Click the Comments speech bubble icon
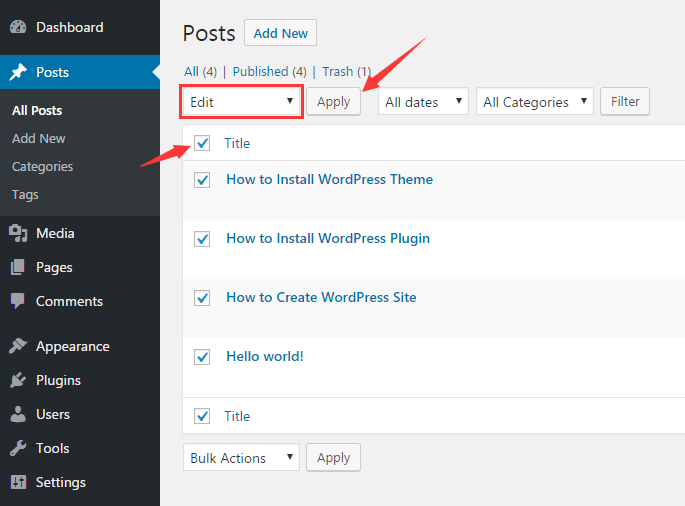685x506 pixels. coord(18,301)
